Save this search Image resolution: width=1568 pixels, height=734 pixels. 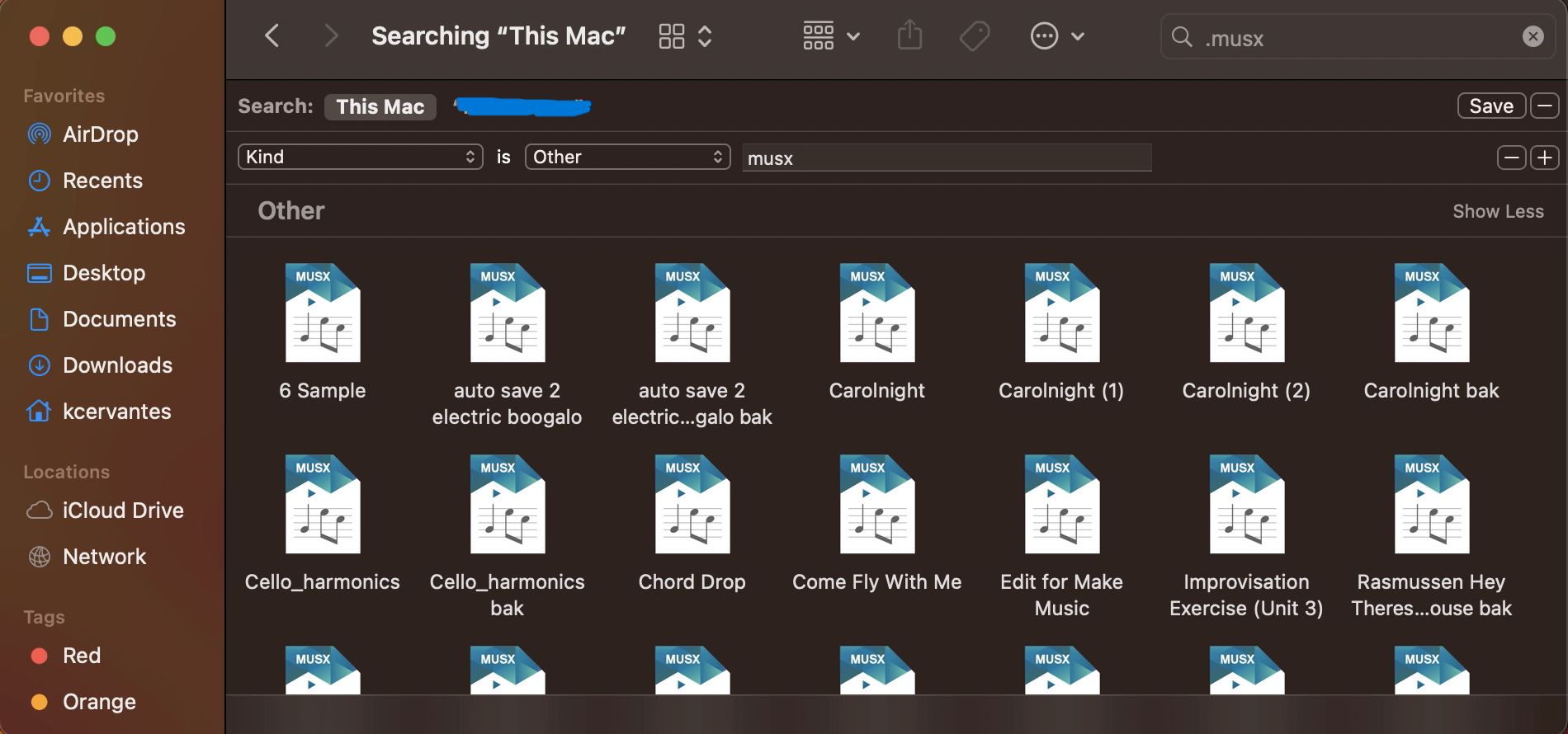point(1491,106)
